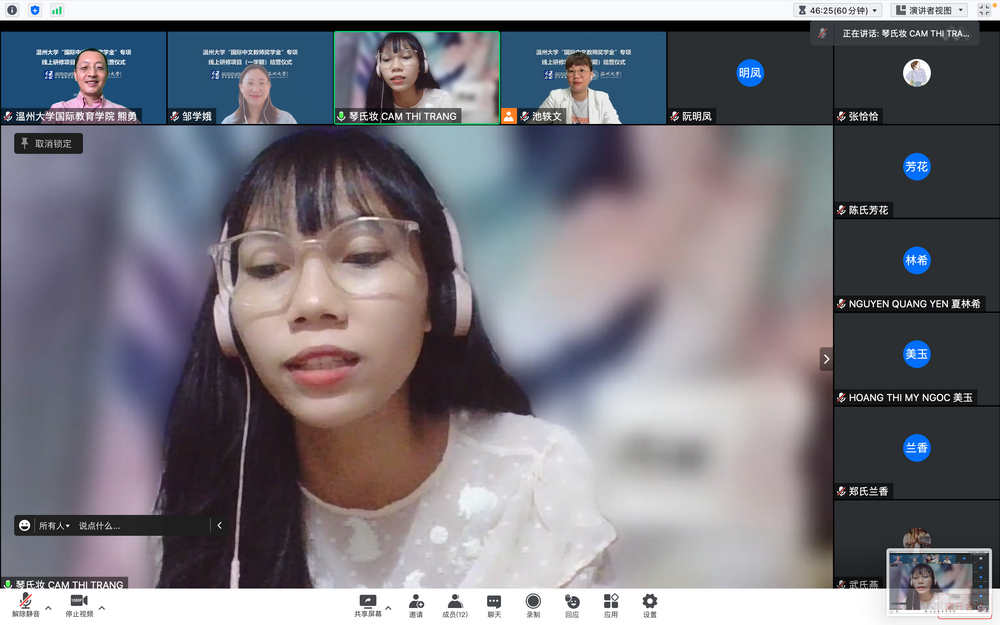The width and height of the screenshot is (1000, 625).
Task: Expand audio options arrow beside 解除静音
Action: 48,607
